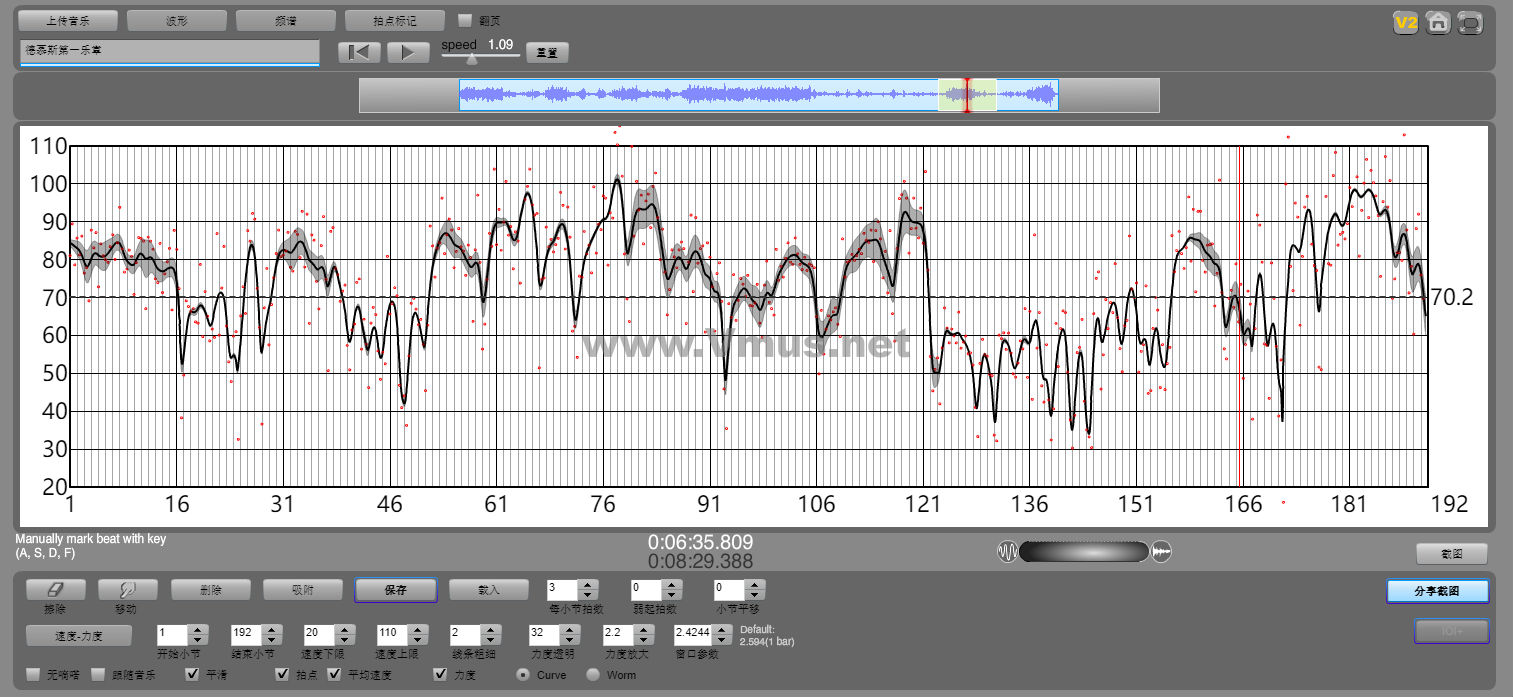Screen dimensions: 1513x697
Task: Enable the 翻页 page-turn checkbox
Action: pos(465,20)
